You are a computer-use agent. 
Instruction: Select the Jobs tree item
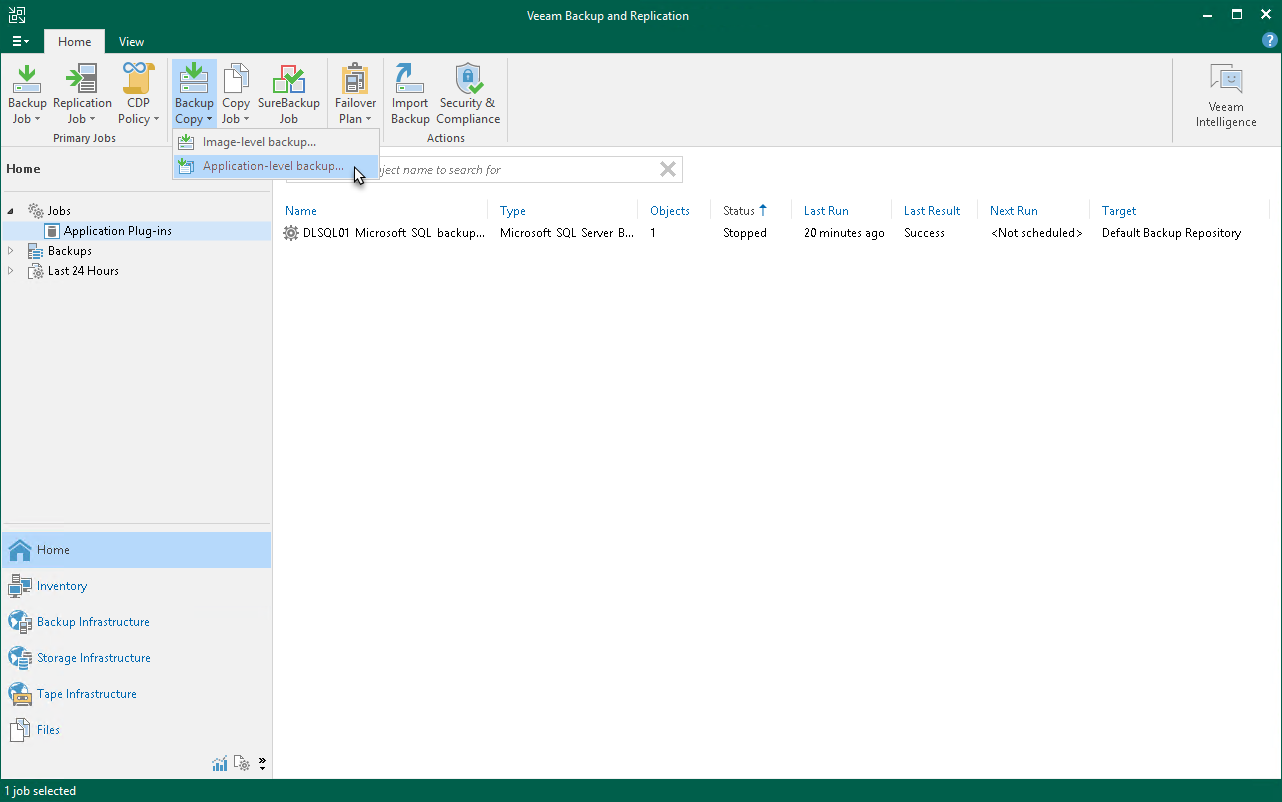pos(59,211)
